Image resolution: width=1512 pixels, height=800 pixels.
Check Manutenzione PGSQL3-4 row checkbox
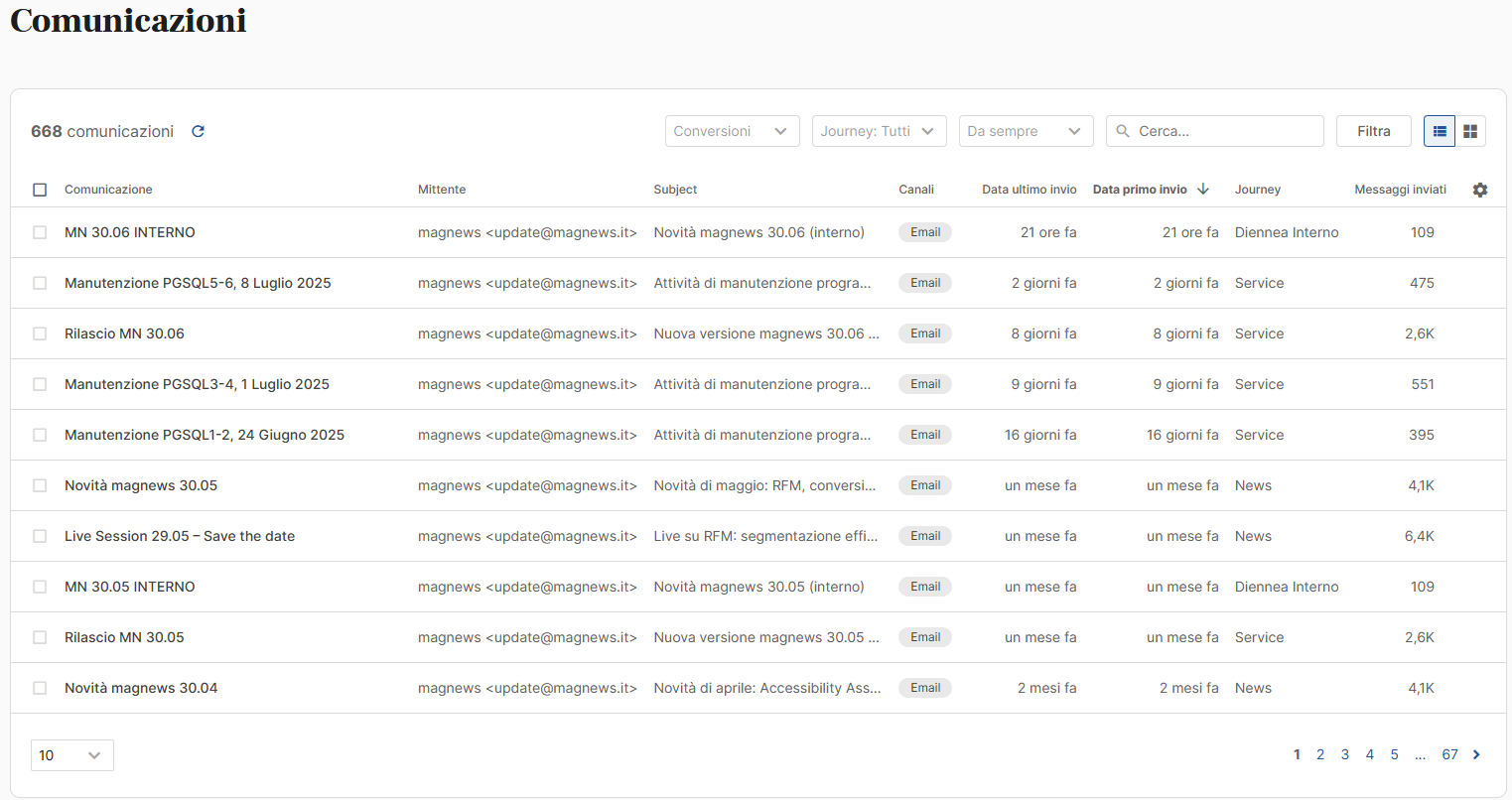click(40, 384)
